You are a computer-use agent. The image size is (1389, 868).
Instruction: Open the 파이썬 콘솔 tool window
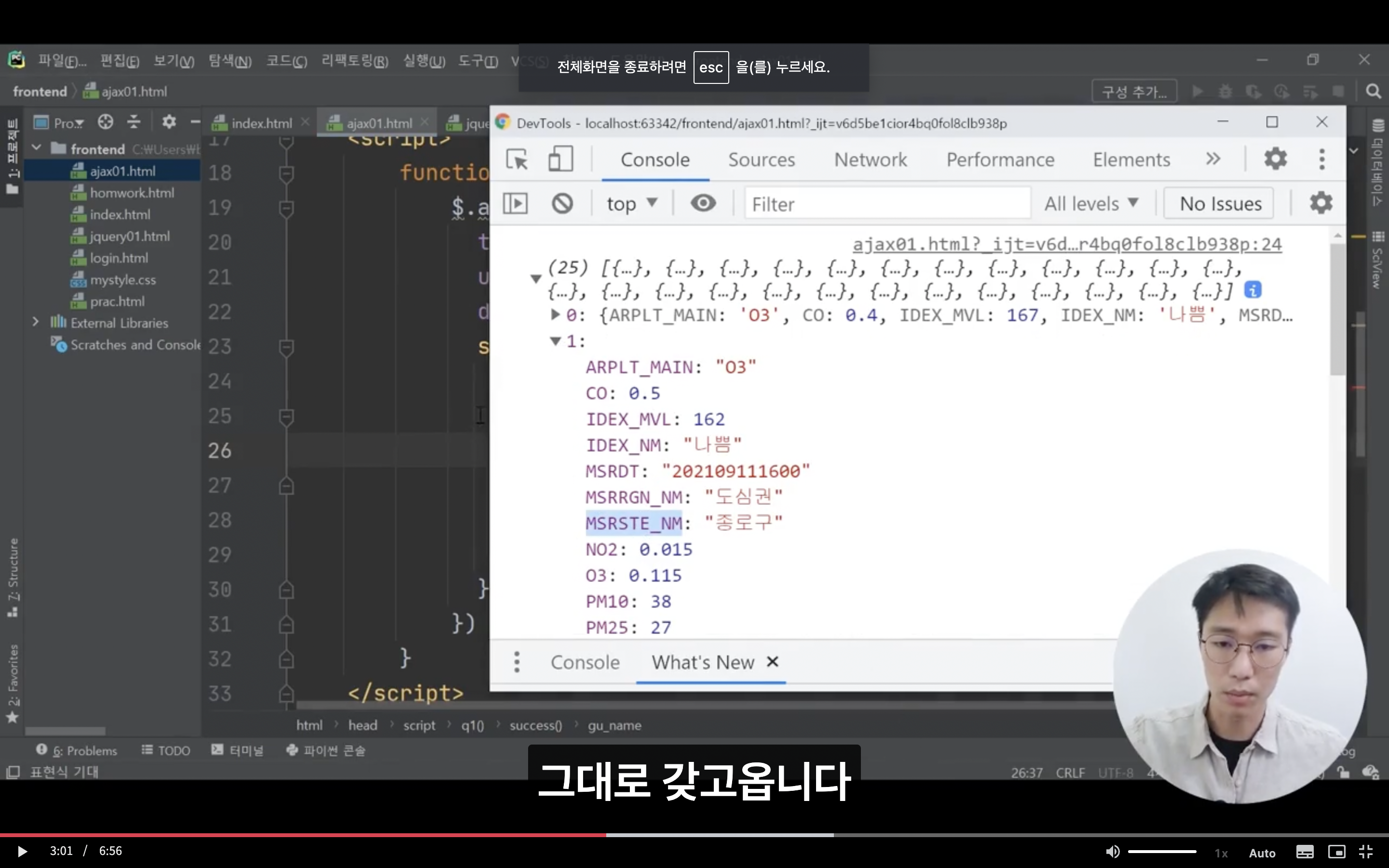coord(326,750)
